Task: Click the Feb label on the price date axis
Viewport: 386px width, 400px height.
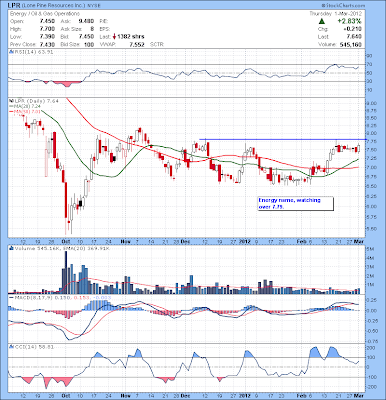Action: [301, 241]
